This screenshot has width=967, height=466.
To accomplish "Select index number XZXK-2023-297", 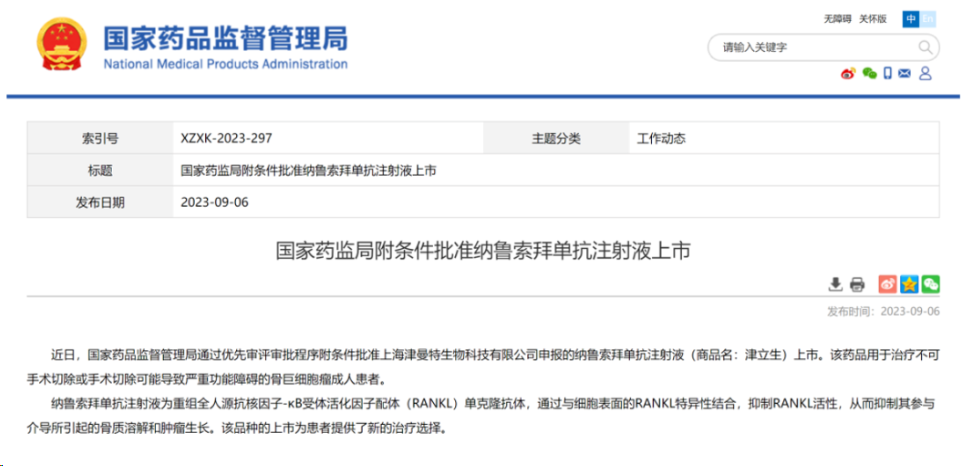I will (226, 139).
